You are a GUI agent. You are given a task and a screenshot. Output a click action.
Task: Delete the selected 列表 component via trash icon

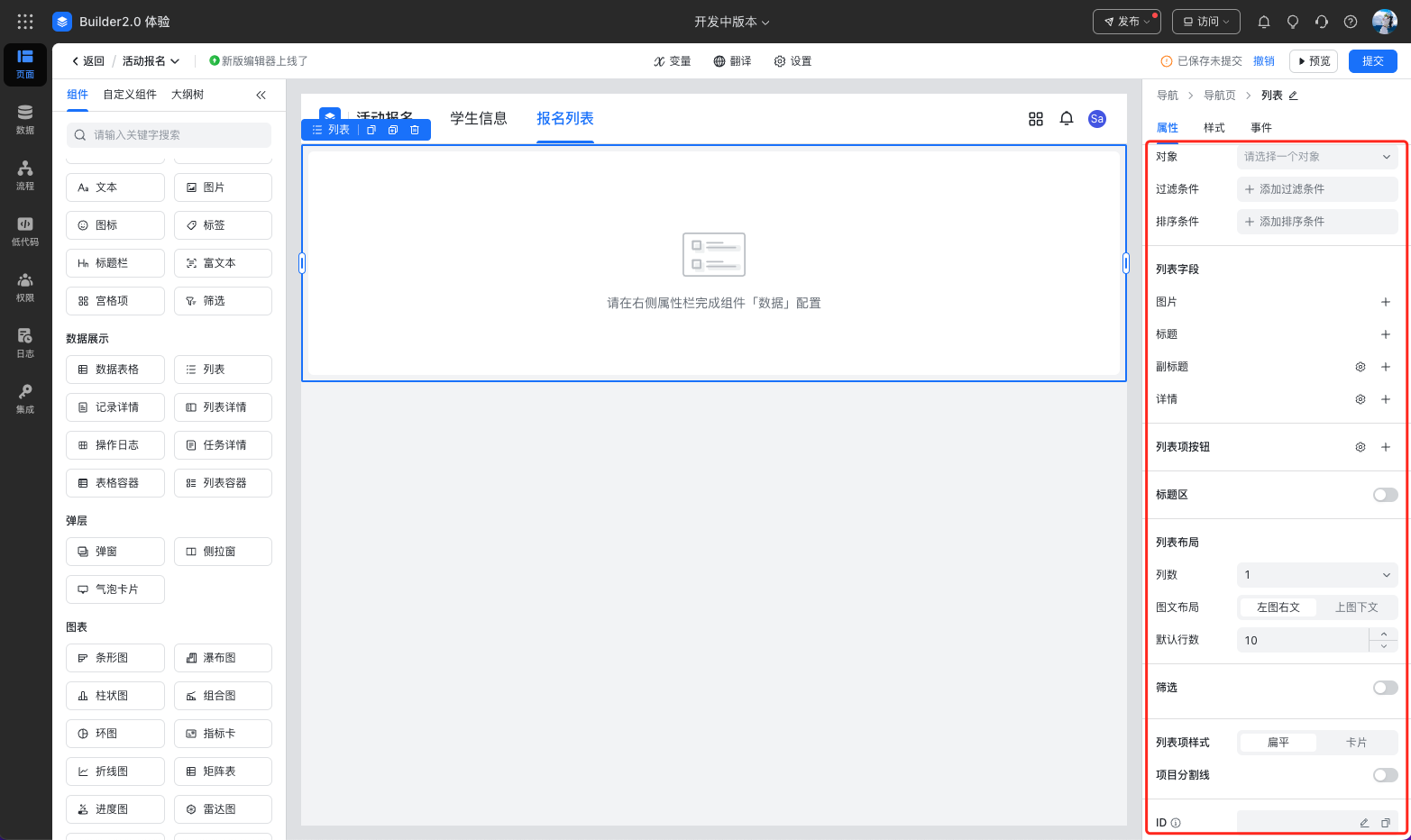click(x=415, y=130)
